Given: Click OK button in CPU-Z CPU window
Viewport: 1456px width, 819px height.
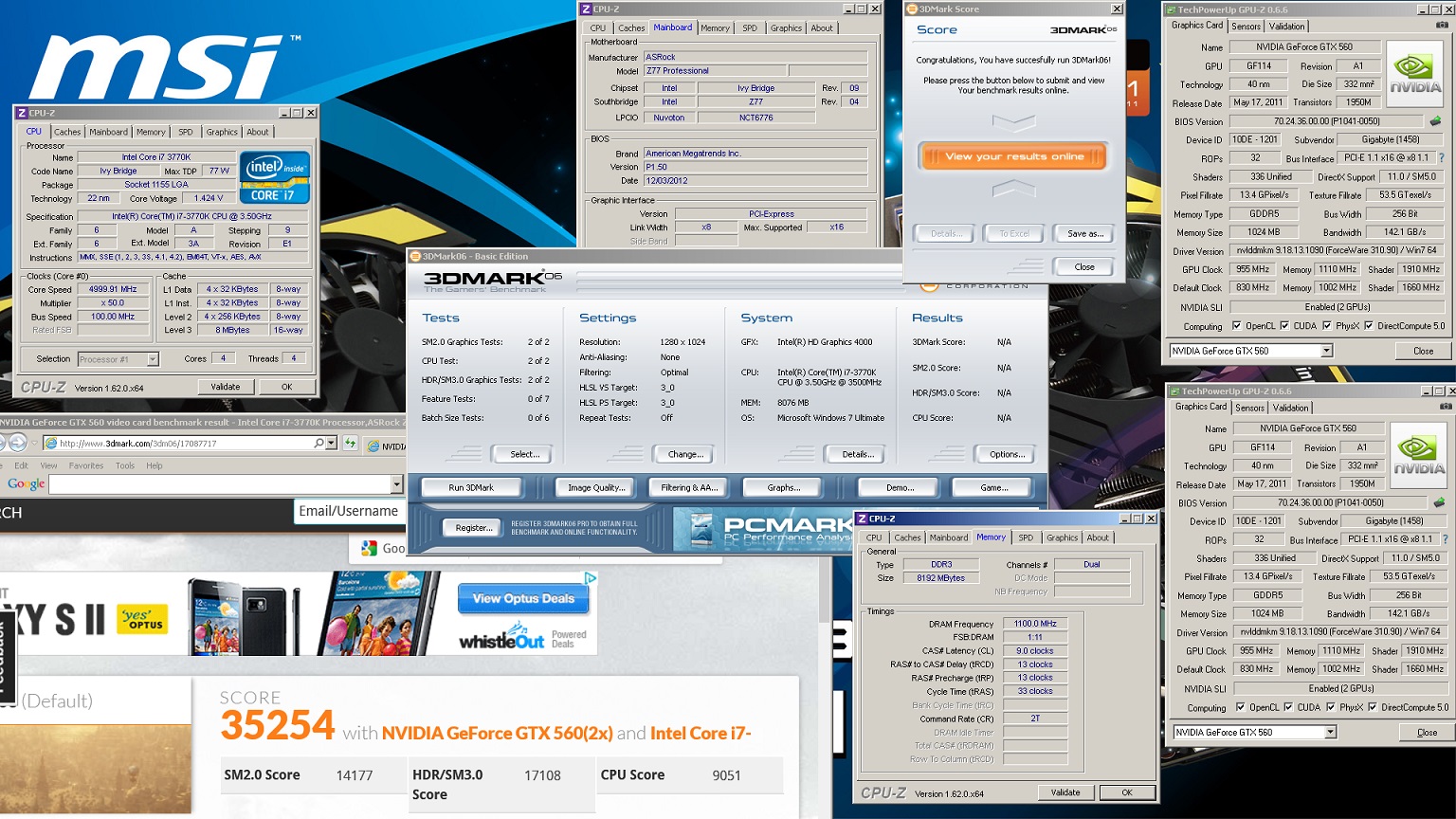Looking at the screenshot, I should (x=286, y=387).
